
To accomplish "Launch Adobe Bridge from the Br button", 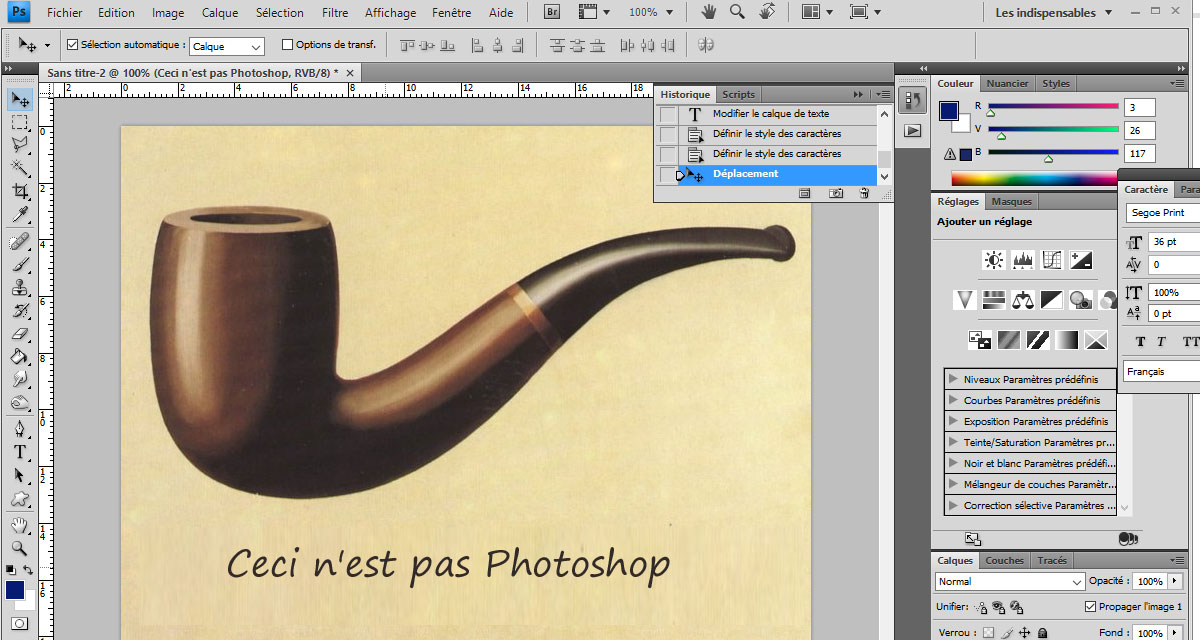I will [553, 12].
